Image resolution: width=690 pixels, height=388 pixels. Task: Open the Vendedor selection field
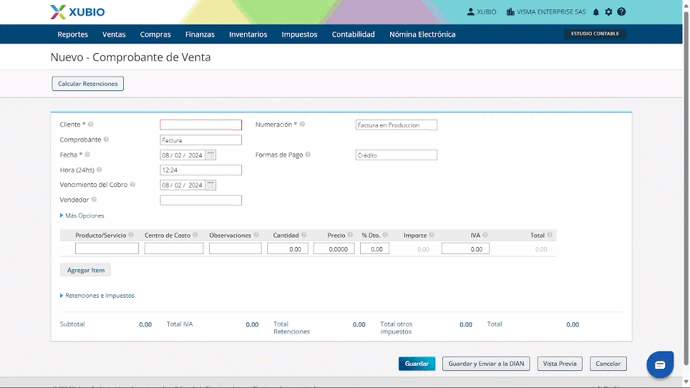click(201, 200)
